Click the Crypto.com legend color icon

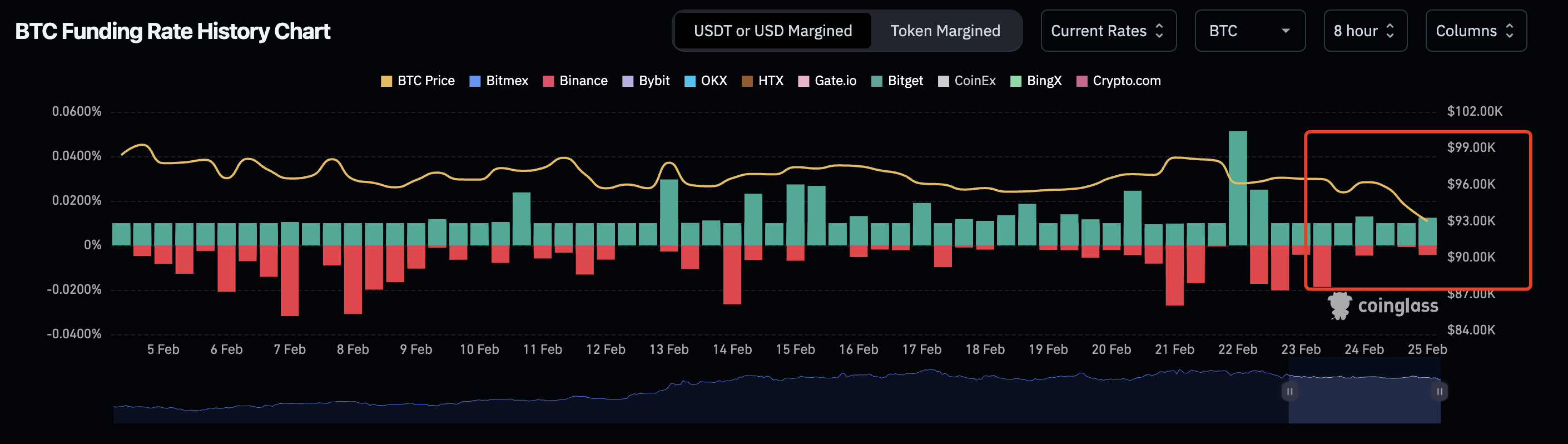[1081, 82]
